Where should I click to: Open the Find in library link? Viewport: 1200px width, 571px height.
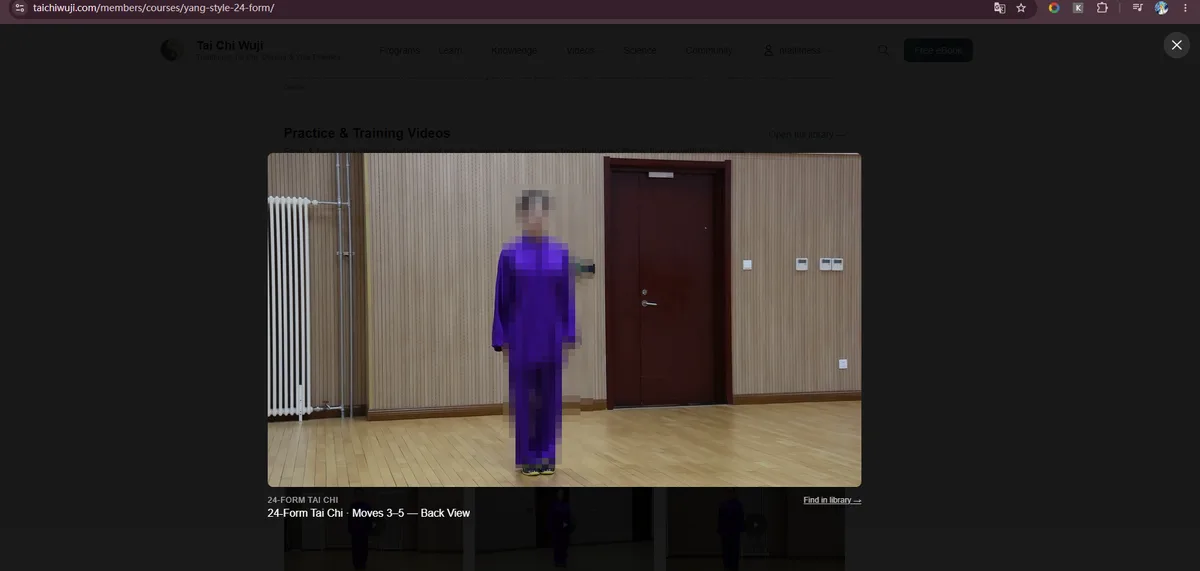[x=832, y=500]
